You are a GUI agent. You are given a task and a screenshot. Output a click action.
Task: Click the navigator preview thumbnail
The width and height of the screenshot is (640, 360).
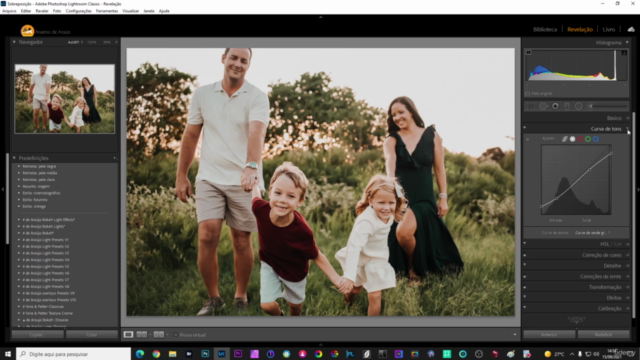point(64,99)
